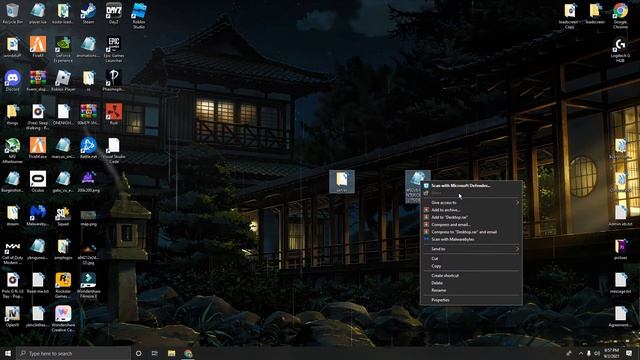Viewport: 640px width, 360px height.
Task: Choose Compress to "Desktop.rar" and email
Action: (471, 232)
